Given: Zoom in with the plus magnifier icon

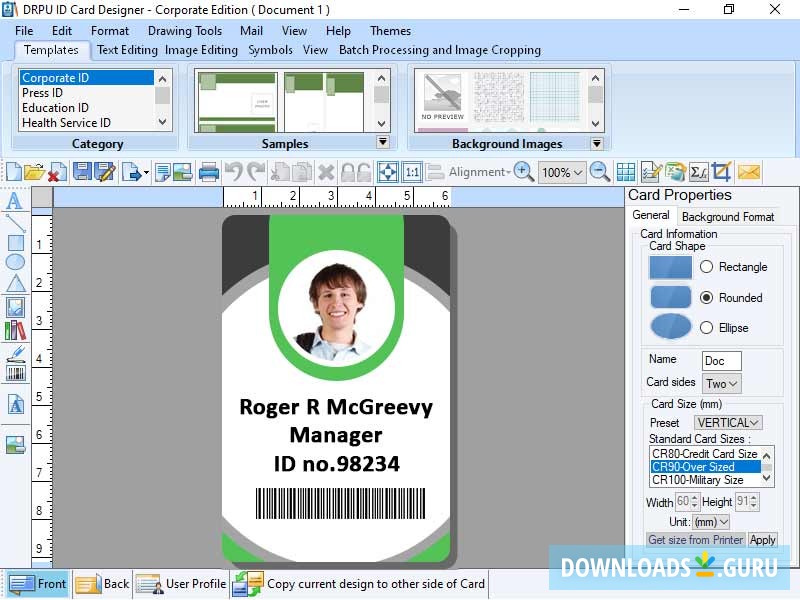Looking at the screenshot, I should [x=524, y=172].
